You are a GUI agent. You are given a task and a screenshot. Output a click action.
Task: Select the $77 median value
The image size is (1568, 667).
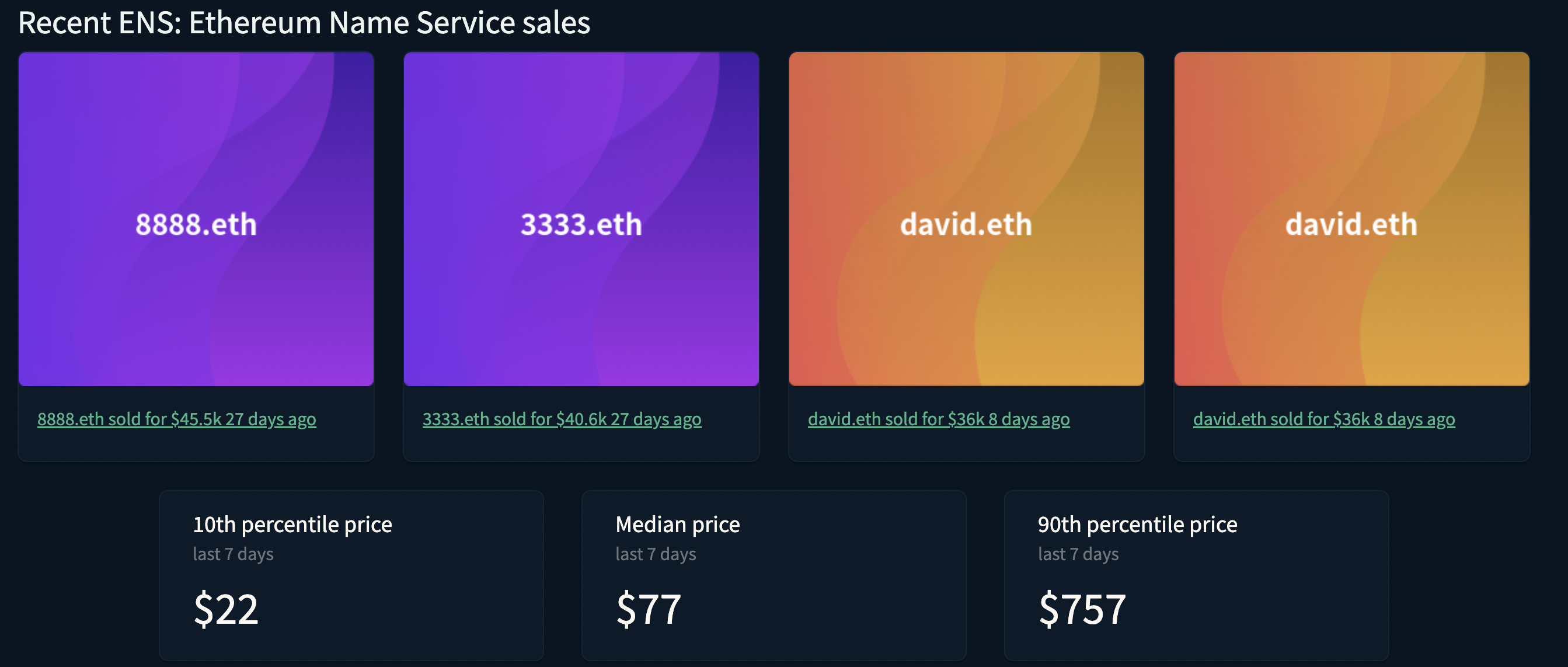point(648,609)
